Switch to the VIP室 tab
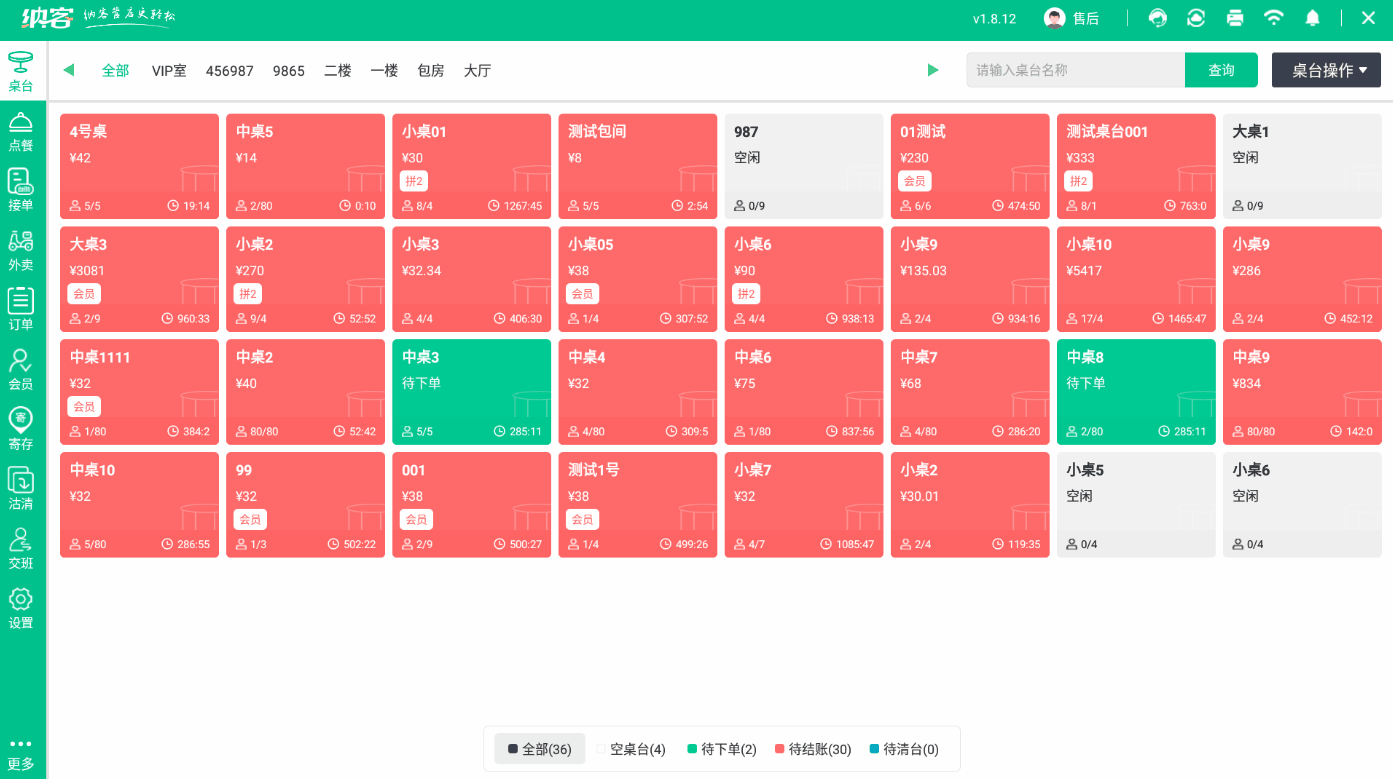The height and width of the screenshot is (779, 1393). tap(168, 70)
